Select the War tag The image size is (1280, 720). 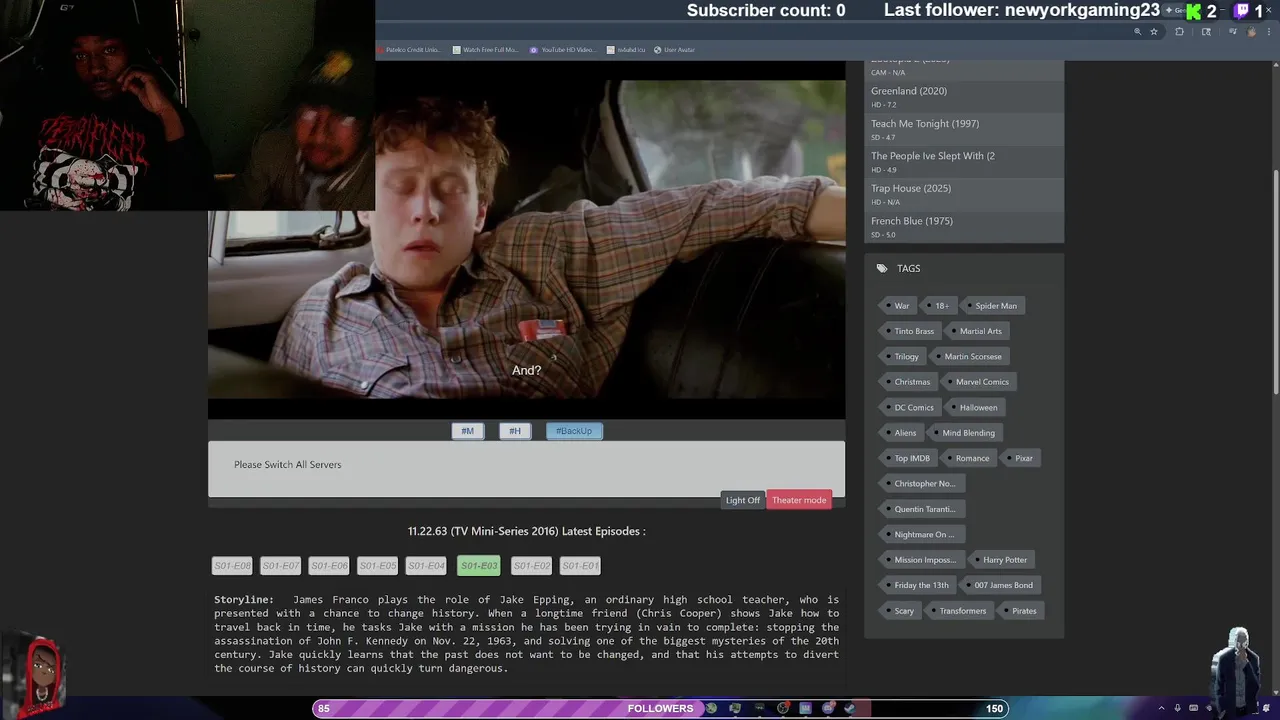point(901,306)
